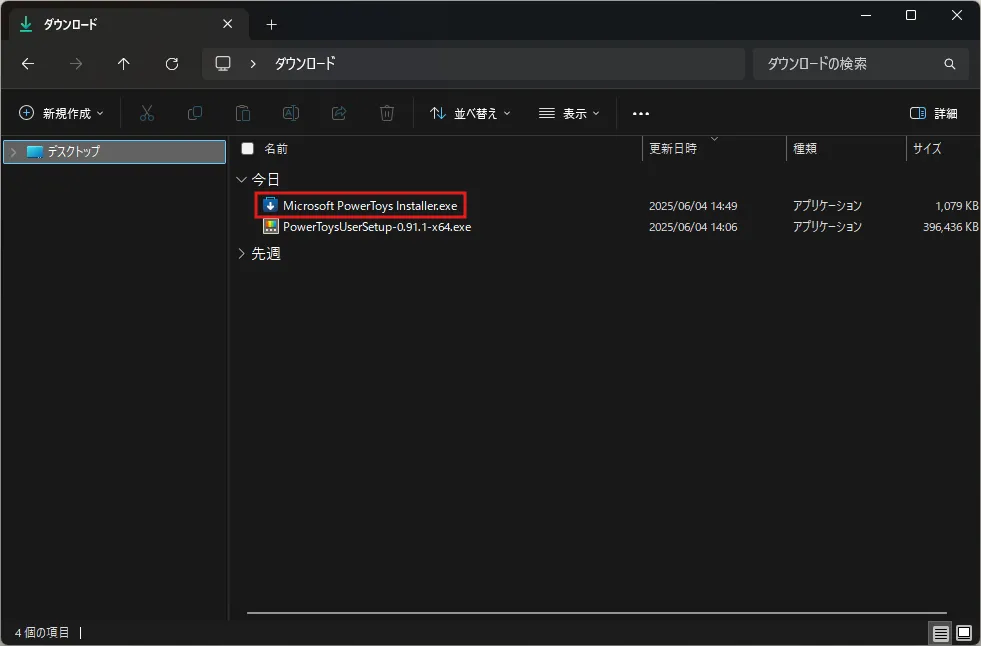The height and width of the screenshot is (646, 981).
Task: Open the 並べ替え sort dropdown
Action: (470, 113)
